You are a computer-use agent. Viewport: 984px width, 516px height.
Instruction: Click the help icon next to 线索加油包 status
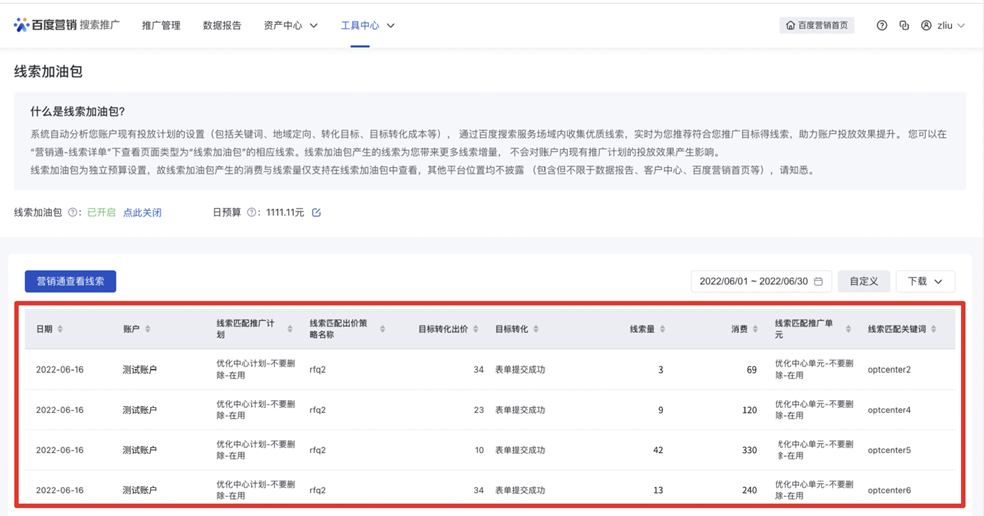[72, 213]
